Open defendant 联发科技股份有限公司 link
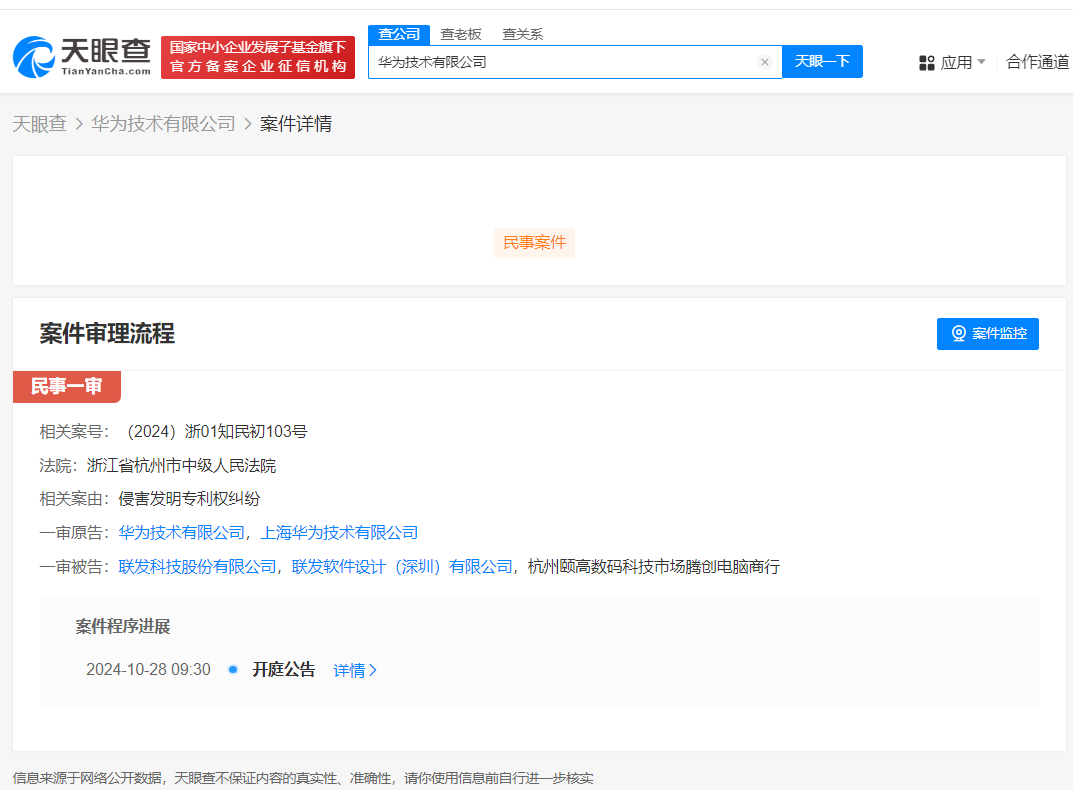Viewport: 1073px width, 790px height. pyautogui.click(x=197, y=567)
